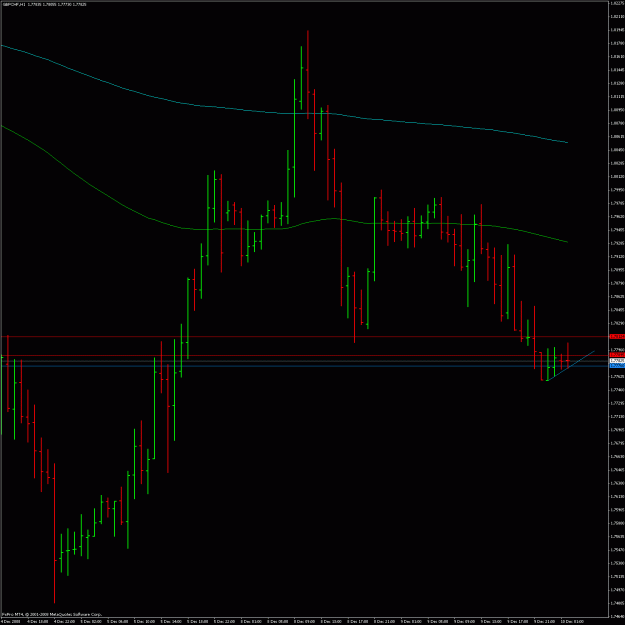Screen dimensions: 625x625
Task: Select the upper red horizontal line
Action: pos(305,336)
